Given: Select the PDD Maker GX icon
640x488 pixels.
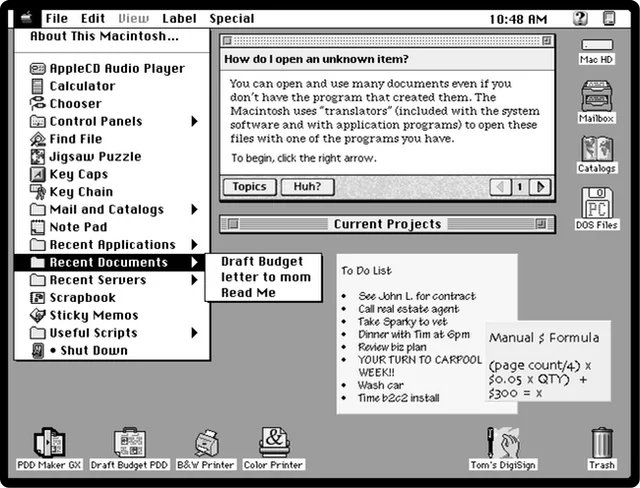Looking at the screenshot, I should pos(49,442).
